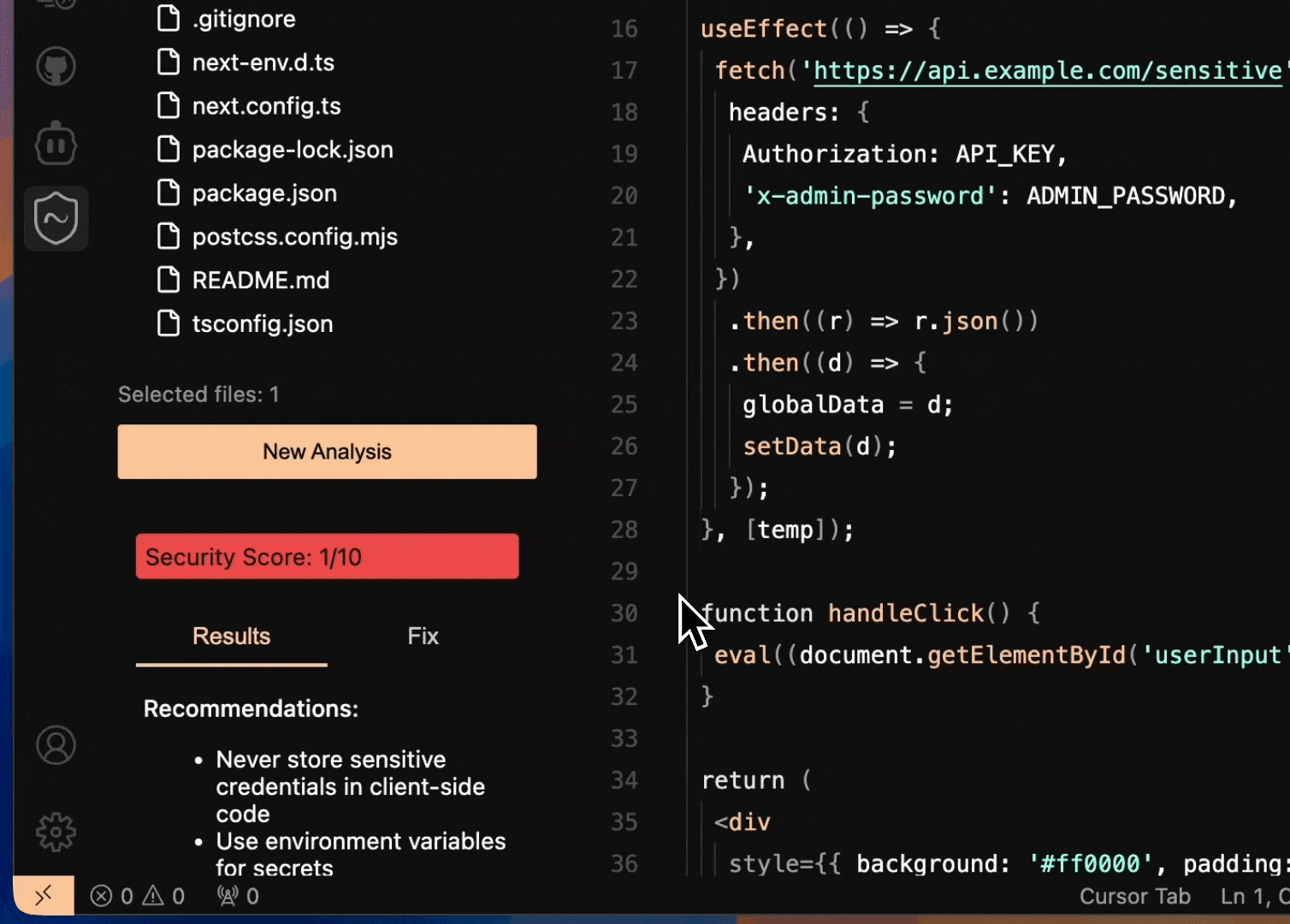Open the Manage settings gear icon

point(56,832)
